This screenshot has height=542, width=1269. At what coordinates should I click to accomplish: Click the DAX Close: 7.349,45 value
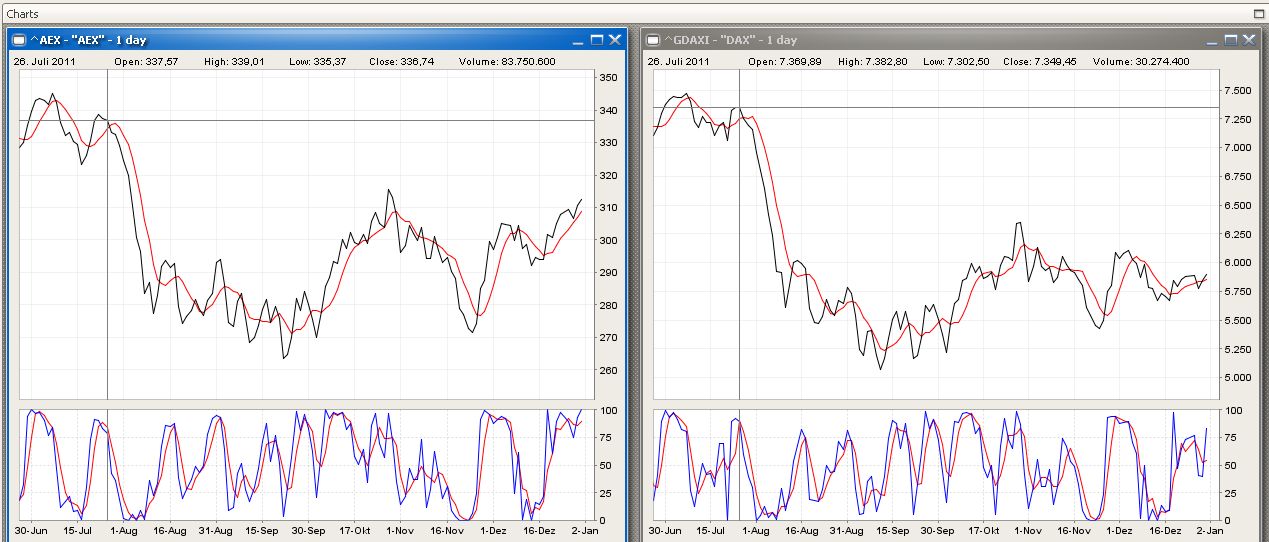(1041, 62)
